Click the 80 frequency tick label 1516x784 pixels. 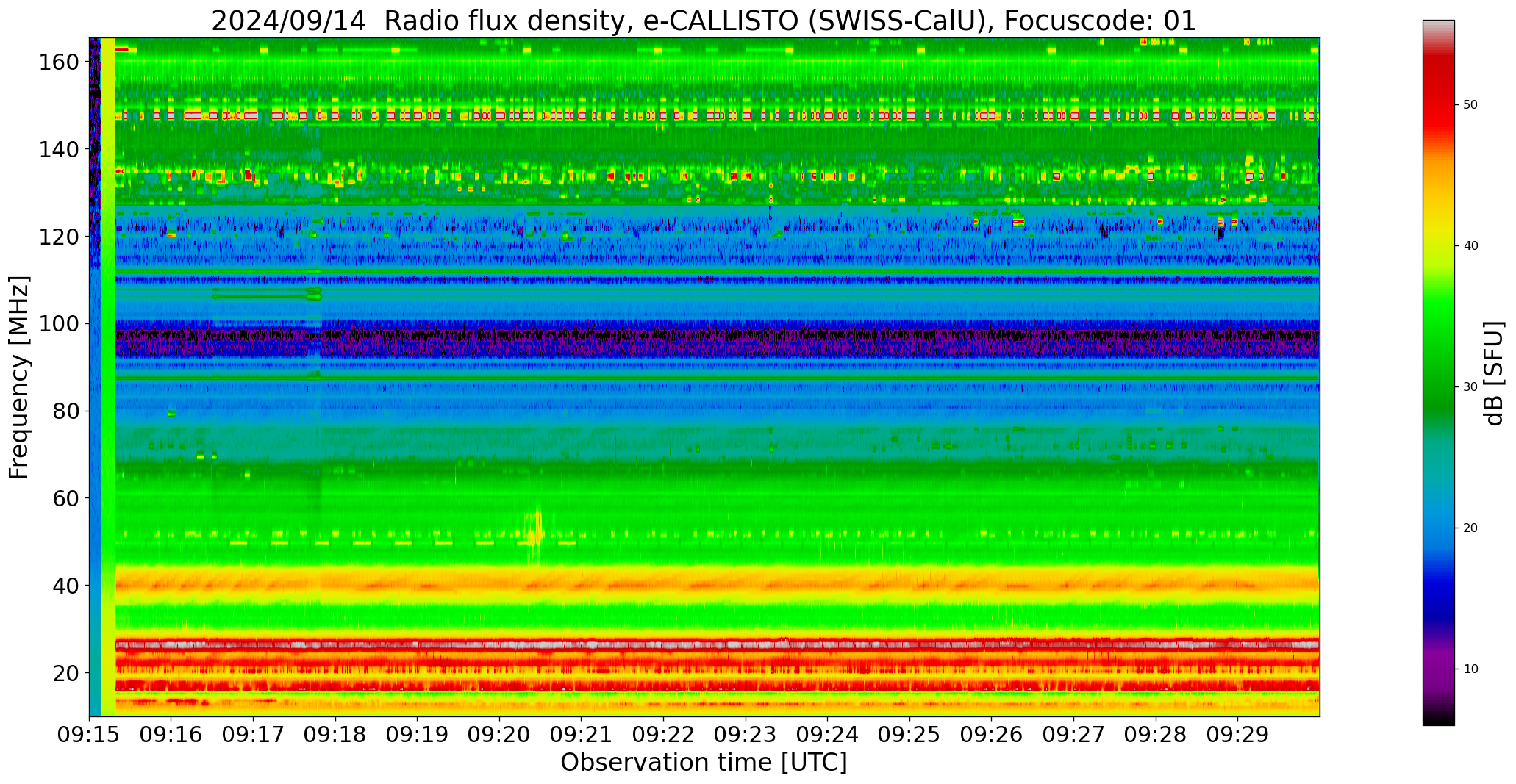pos(66,411)
